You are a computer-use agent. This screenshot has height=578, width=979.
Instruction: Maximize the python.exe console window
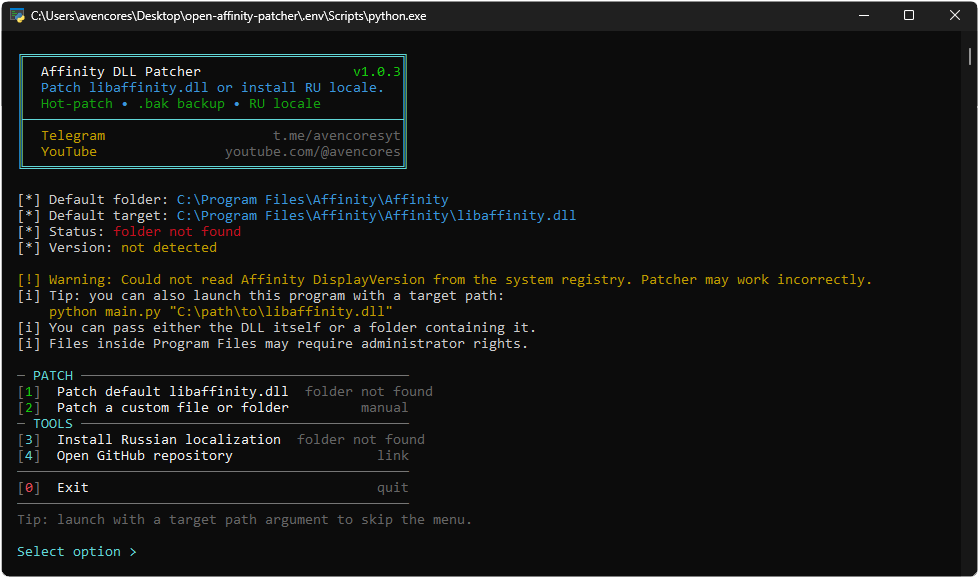(909, 16)
